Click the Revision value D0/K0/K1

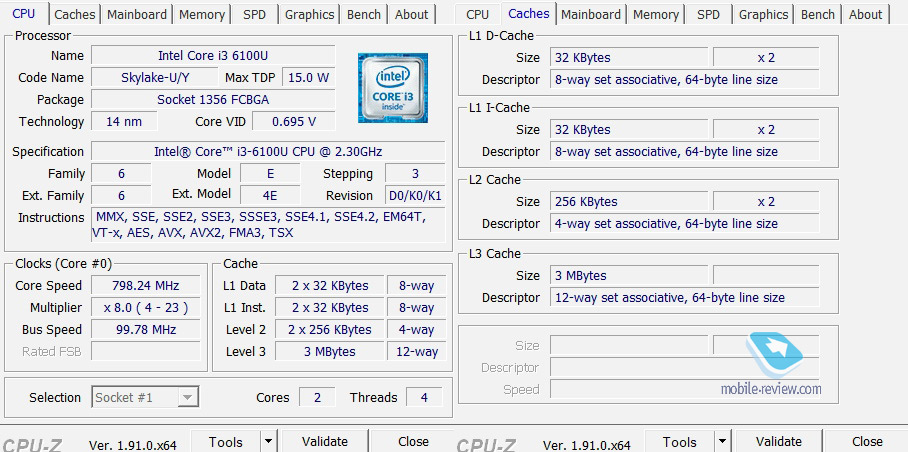click(415, 196)
